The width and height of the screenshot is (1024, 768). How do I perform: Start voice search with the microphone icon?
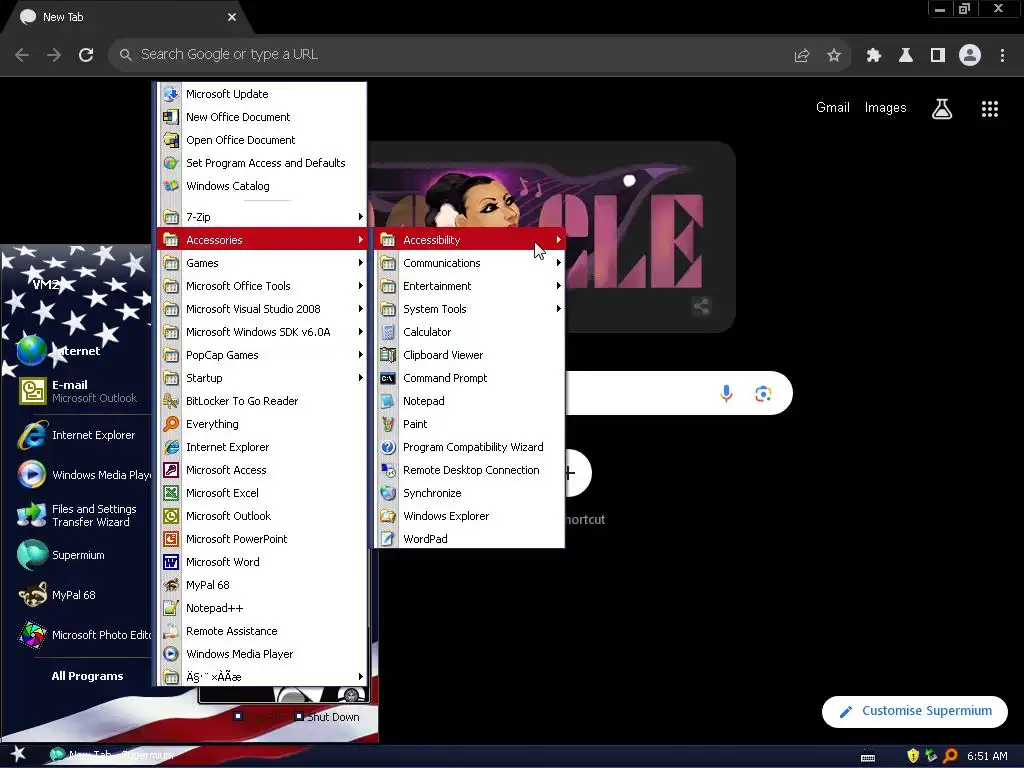click(726, 393)
